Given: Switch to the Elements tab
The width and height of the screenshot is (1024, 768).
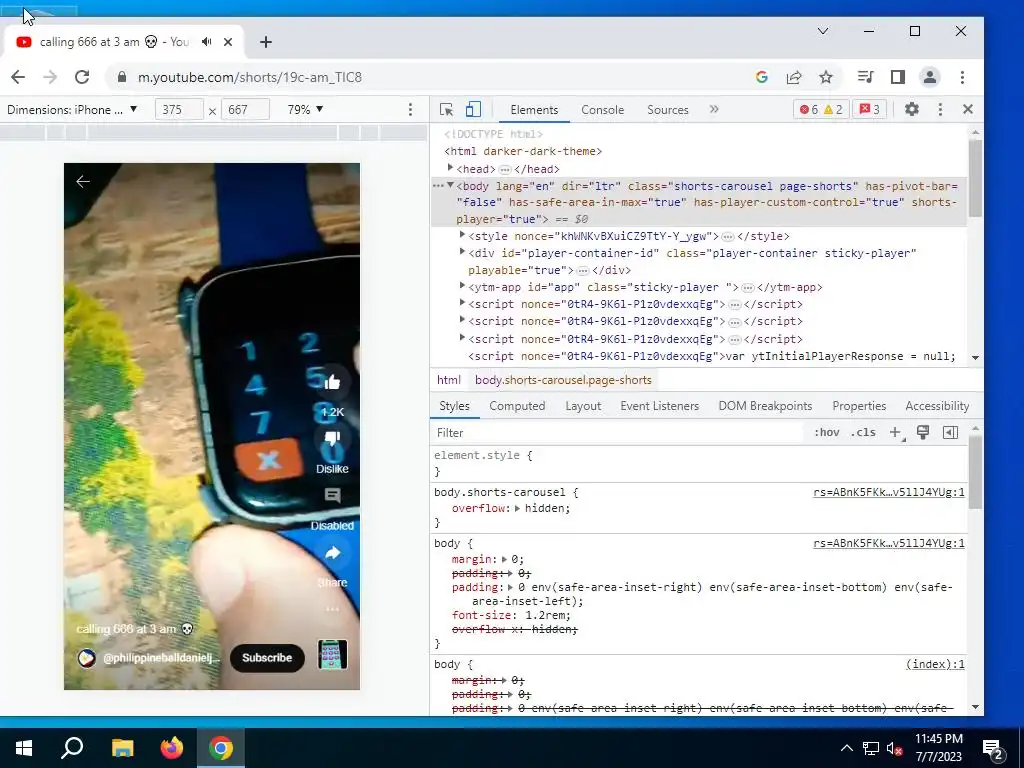Looking at the screenshot, I should [x=534, y=110].
